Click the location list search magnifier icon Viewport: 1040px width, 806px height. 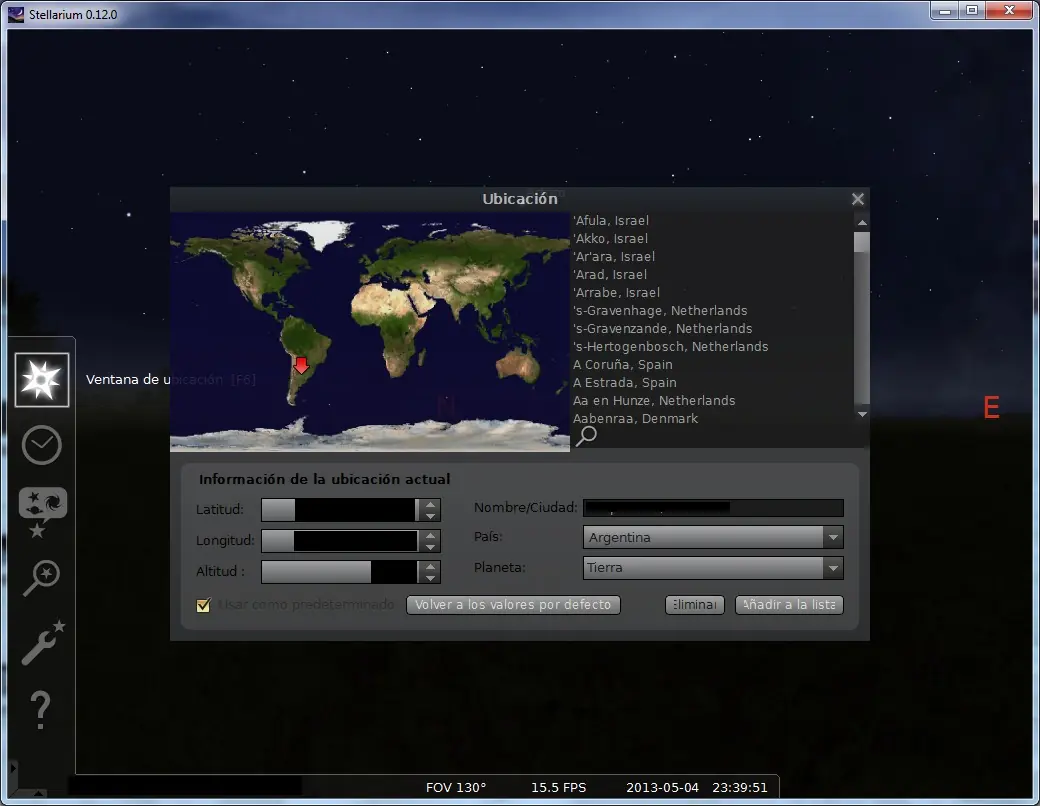[x=586, y=435]
